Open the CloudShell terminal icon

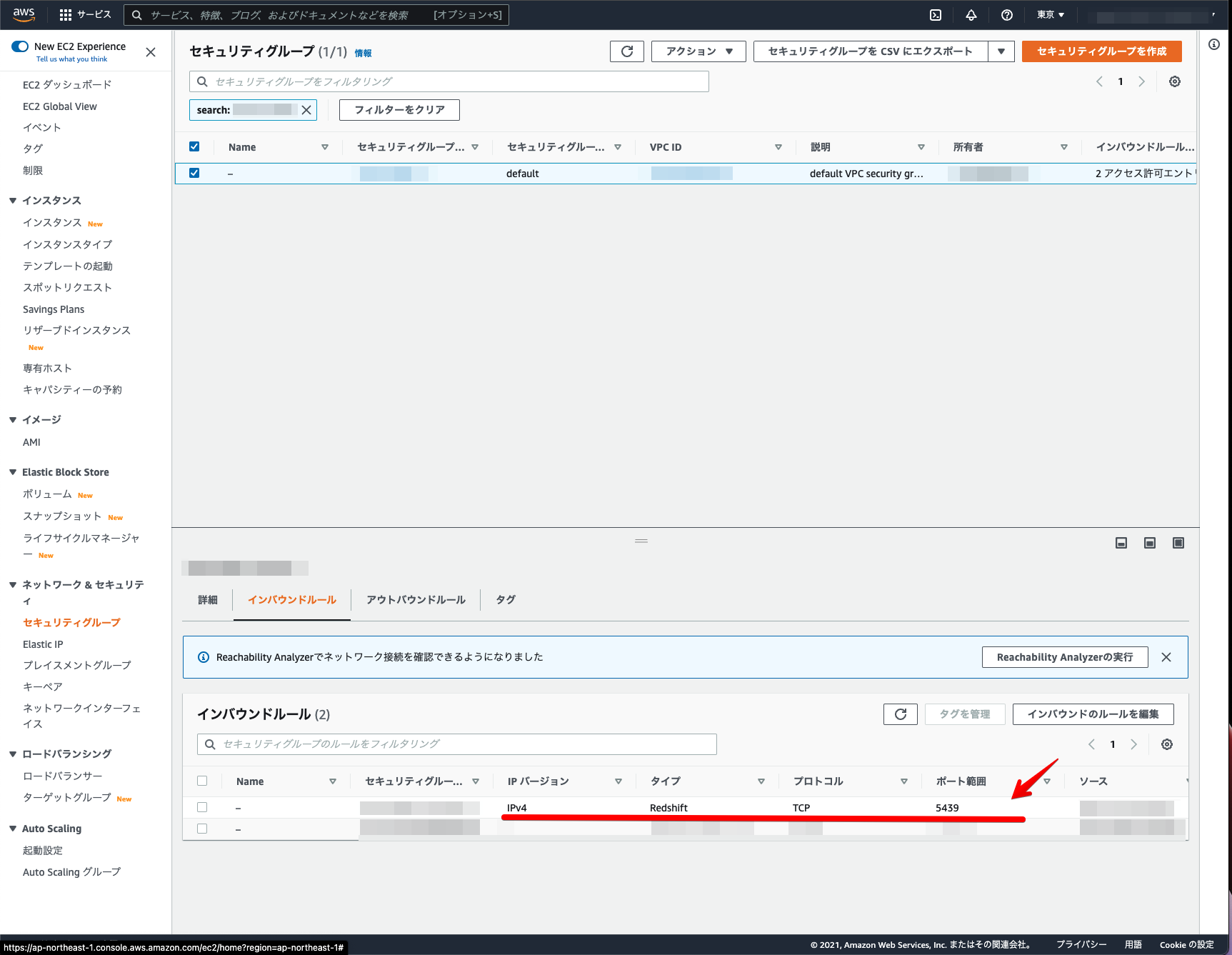point(936,14)
